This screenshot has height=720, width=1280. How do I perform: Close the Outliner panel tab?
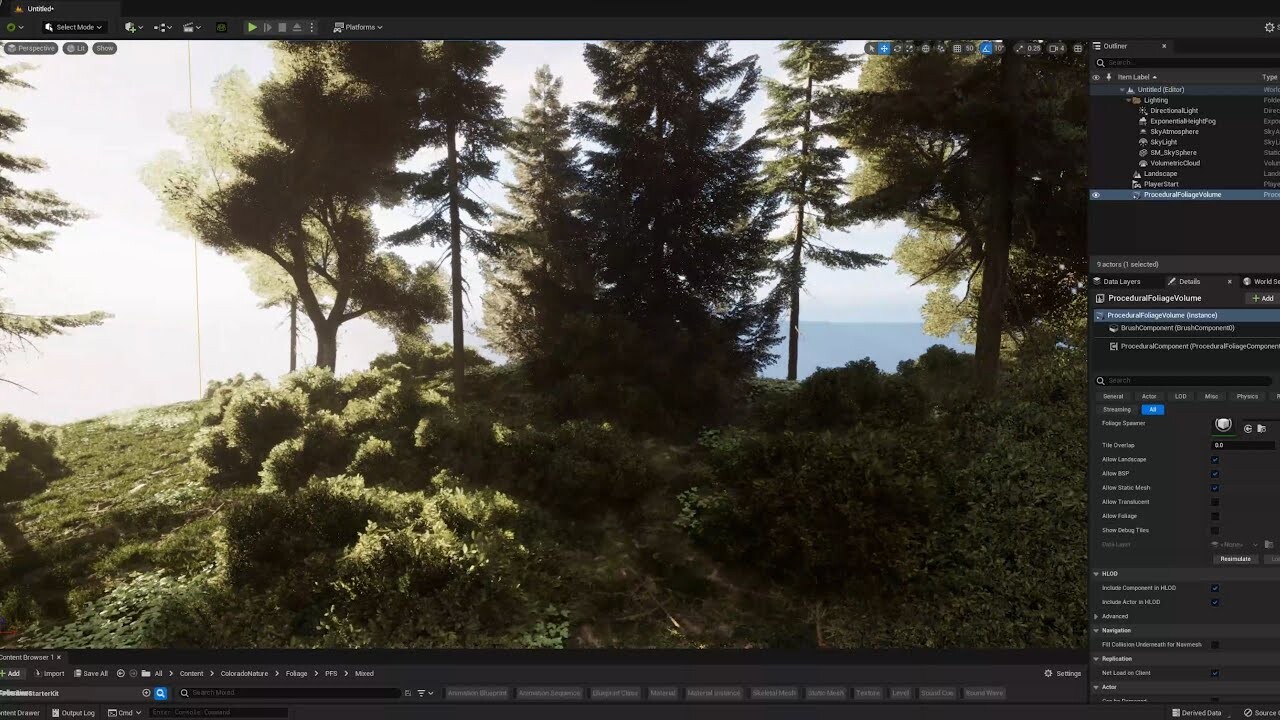pos(1164,46)
